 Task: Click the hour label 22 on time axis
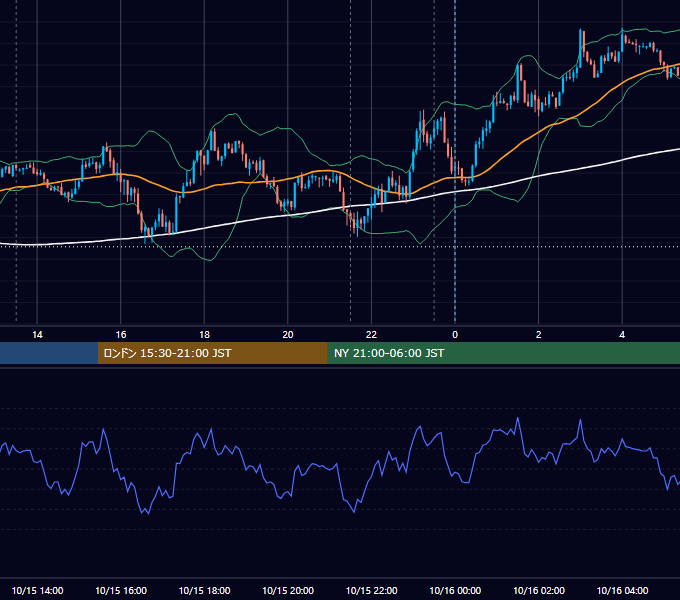click(371, 335)
